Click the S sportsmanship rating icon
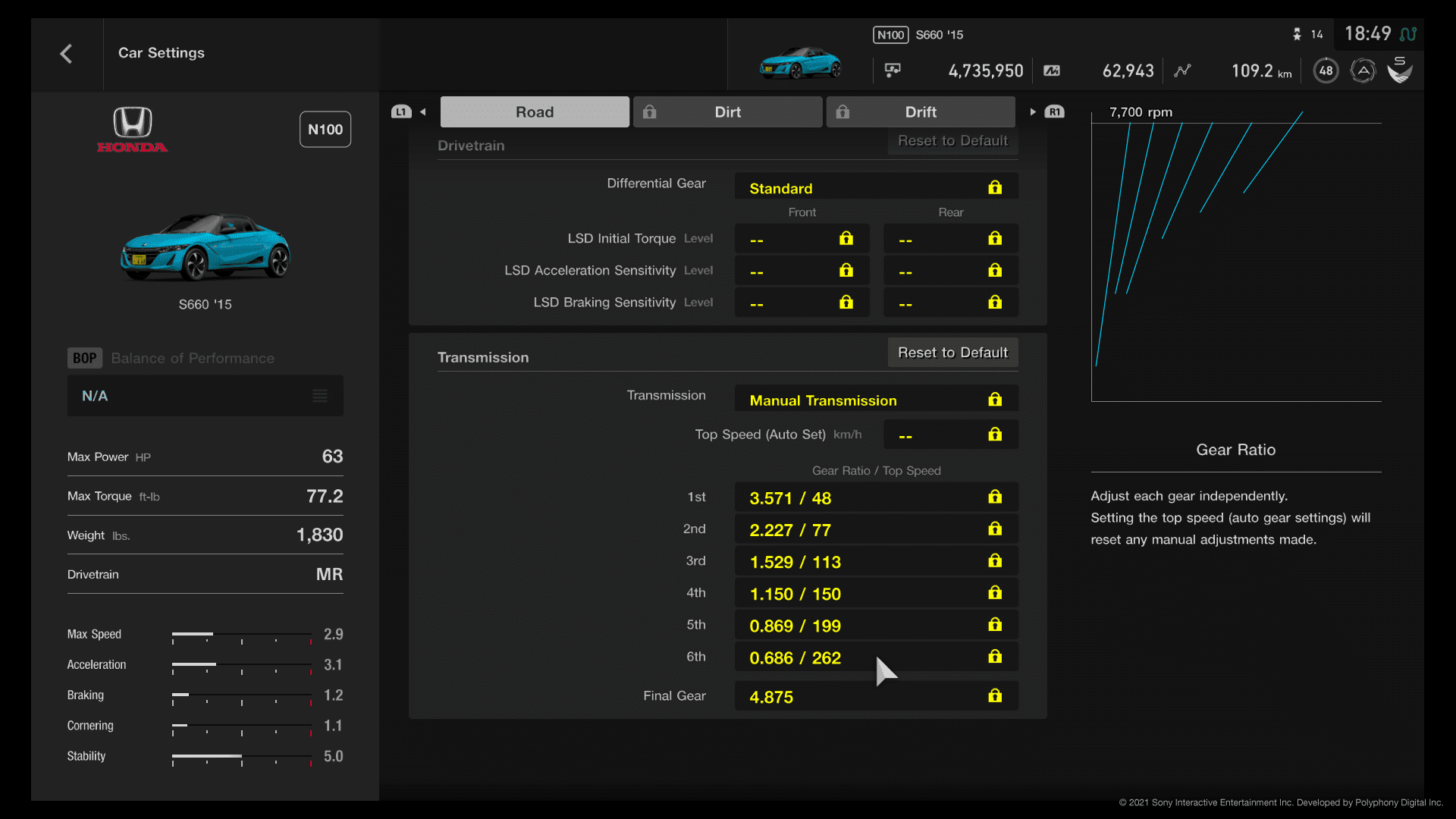Image resolution: width=1456 pixels, height=819 pixels. point(1400,70)
